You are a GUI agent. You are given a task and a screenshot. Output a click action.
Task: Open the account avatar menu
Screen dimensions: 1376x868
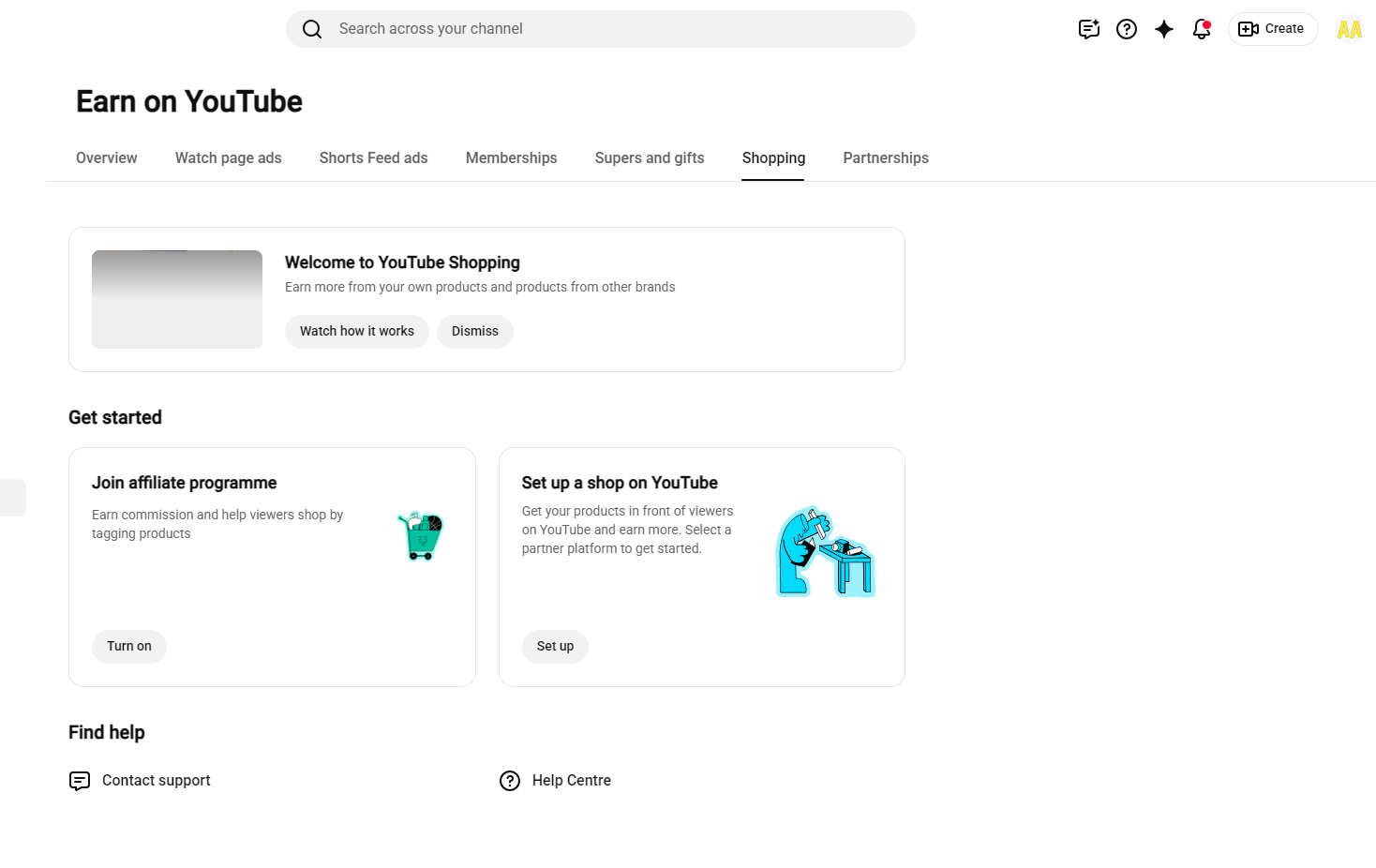pos(1350,29)
